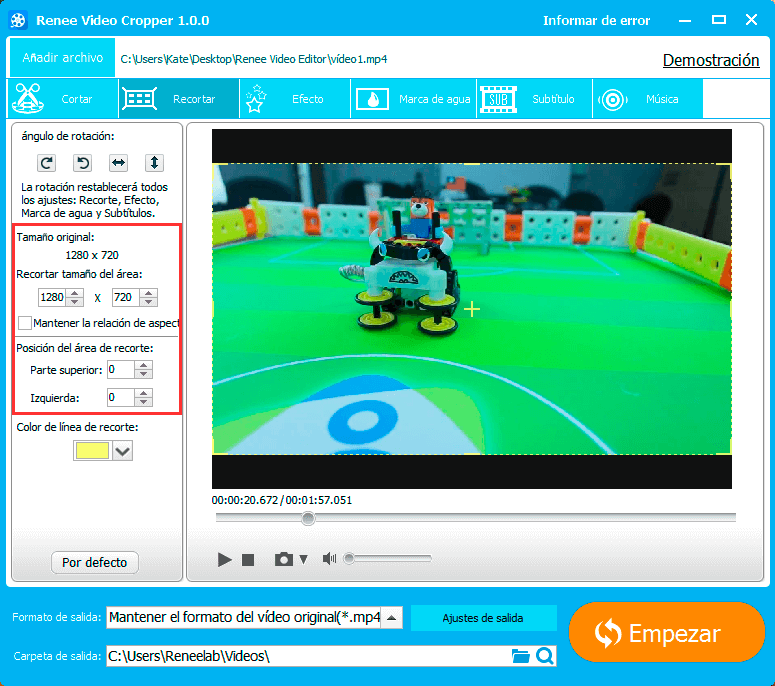Flip video horizontally icon
775x686 pixels.
[119, 163]
